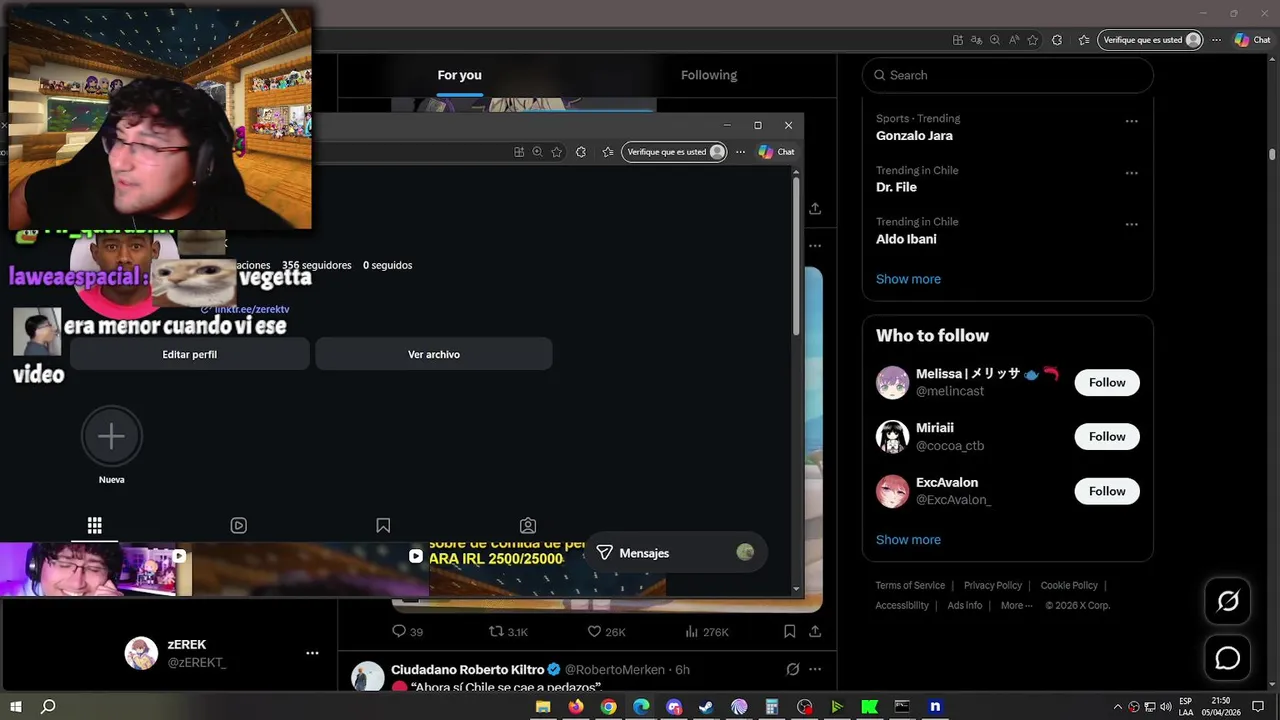
Task: Open Windows Start menu
Action: [x=16, y=707]
